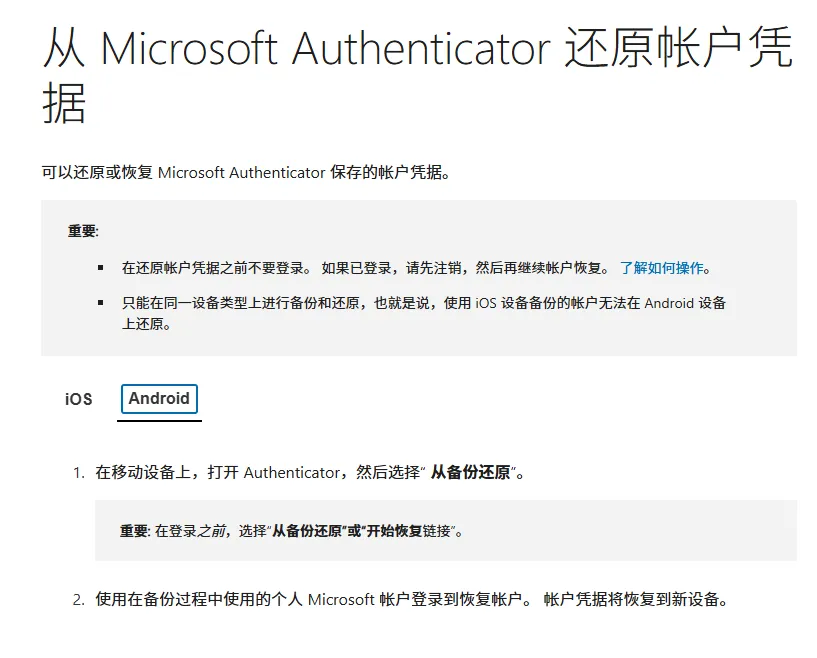
Task: Click the step number 1. in the list
Action: tap(78, 472)
